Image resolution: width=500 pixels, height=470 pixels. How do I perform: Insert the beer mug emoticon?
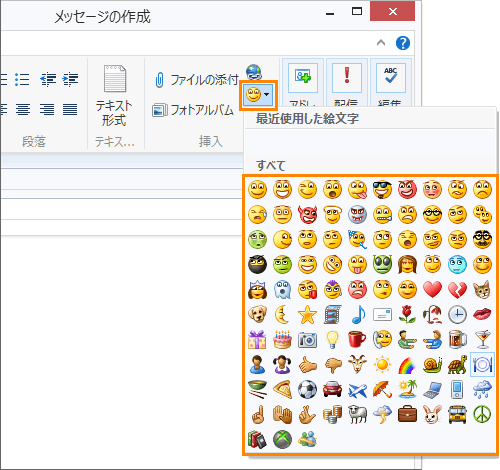click(457, 339)
